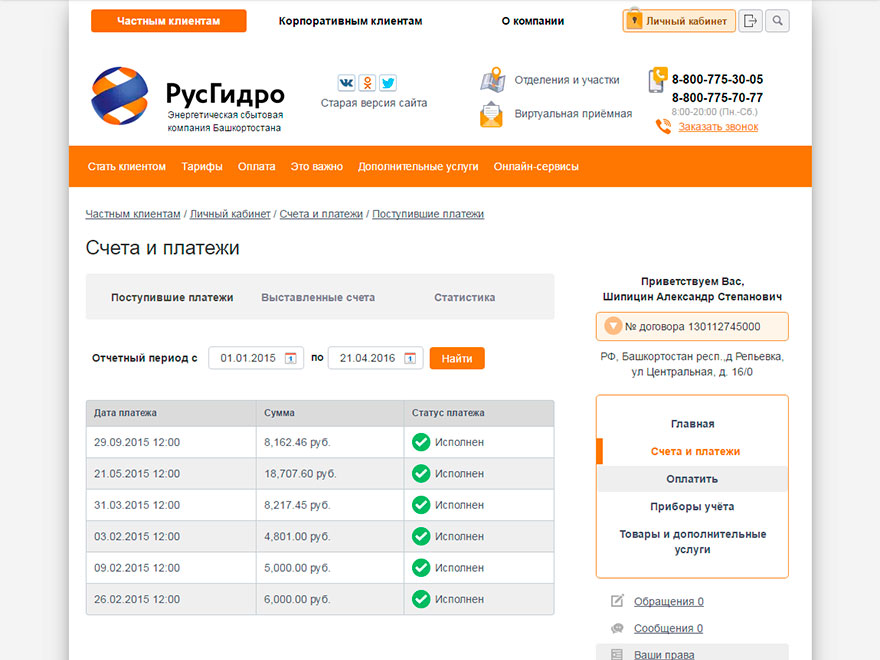Select the Корпоративным клиентам top tab

(350, 21)
